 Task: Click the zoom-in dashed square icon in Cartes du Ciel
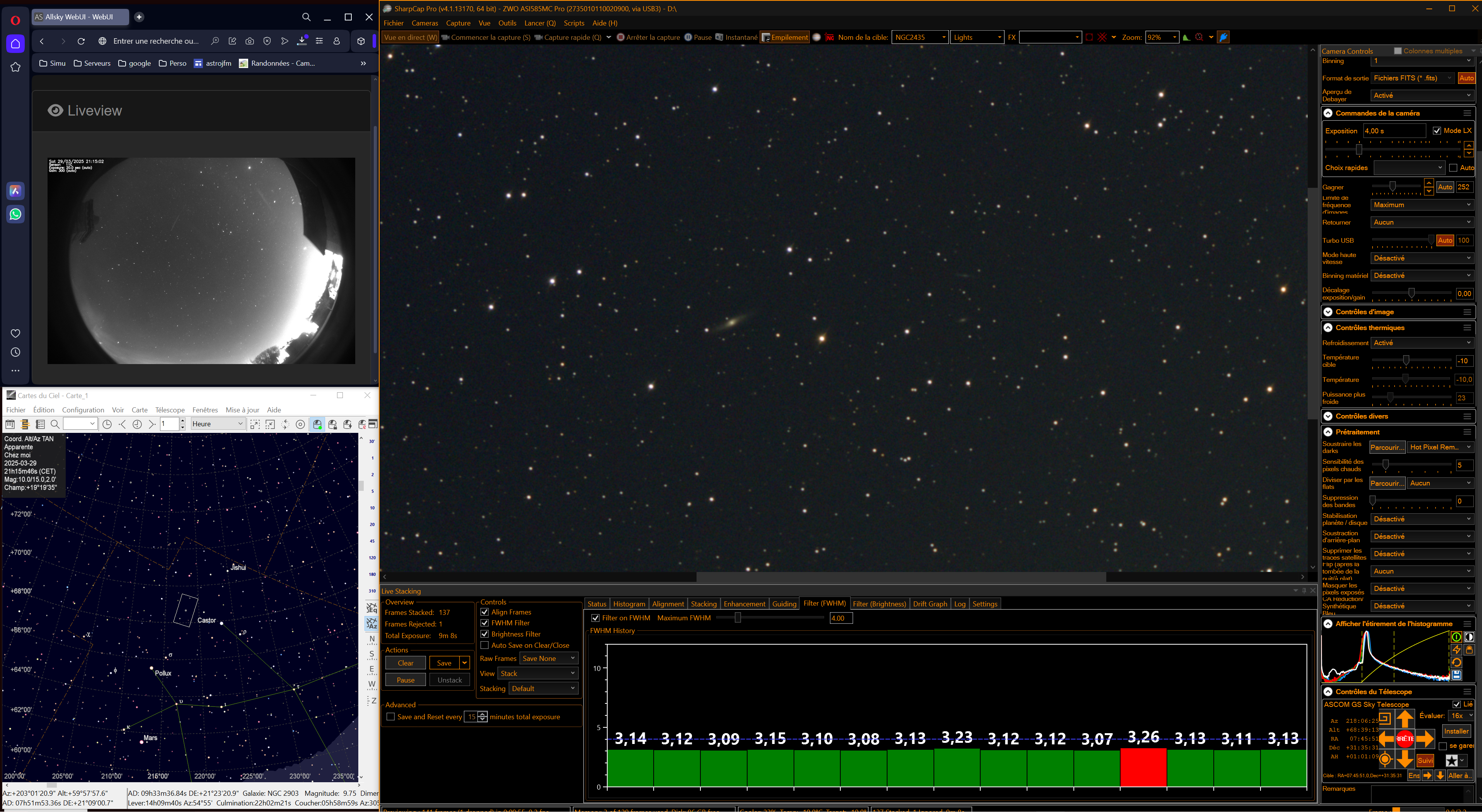tap(255, 424)
